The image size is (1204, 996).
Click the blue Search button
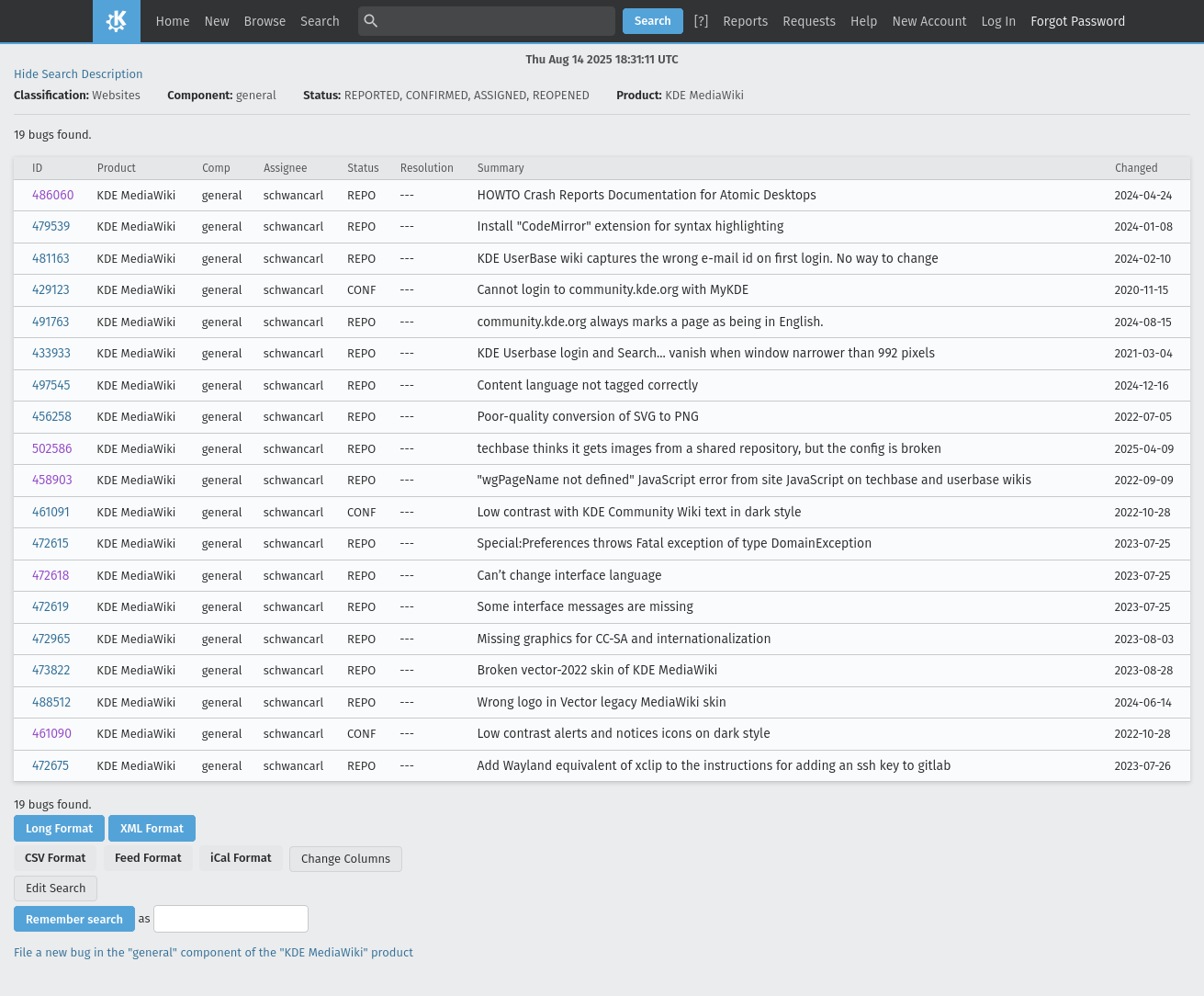(652, 21)
